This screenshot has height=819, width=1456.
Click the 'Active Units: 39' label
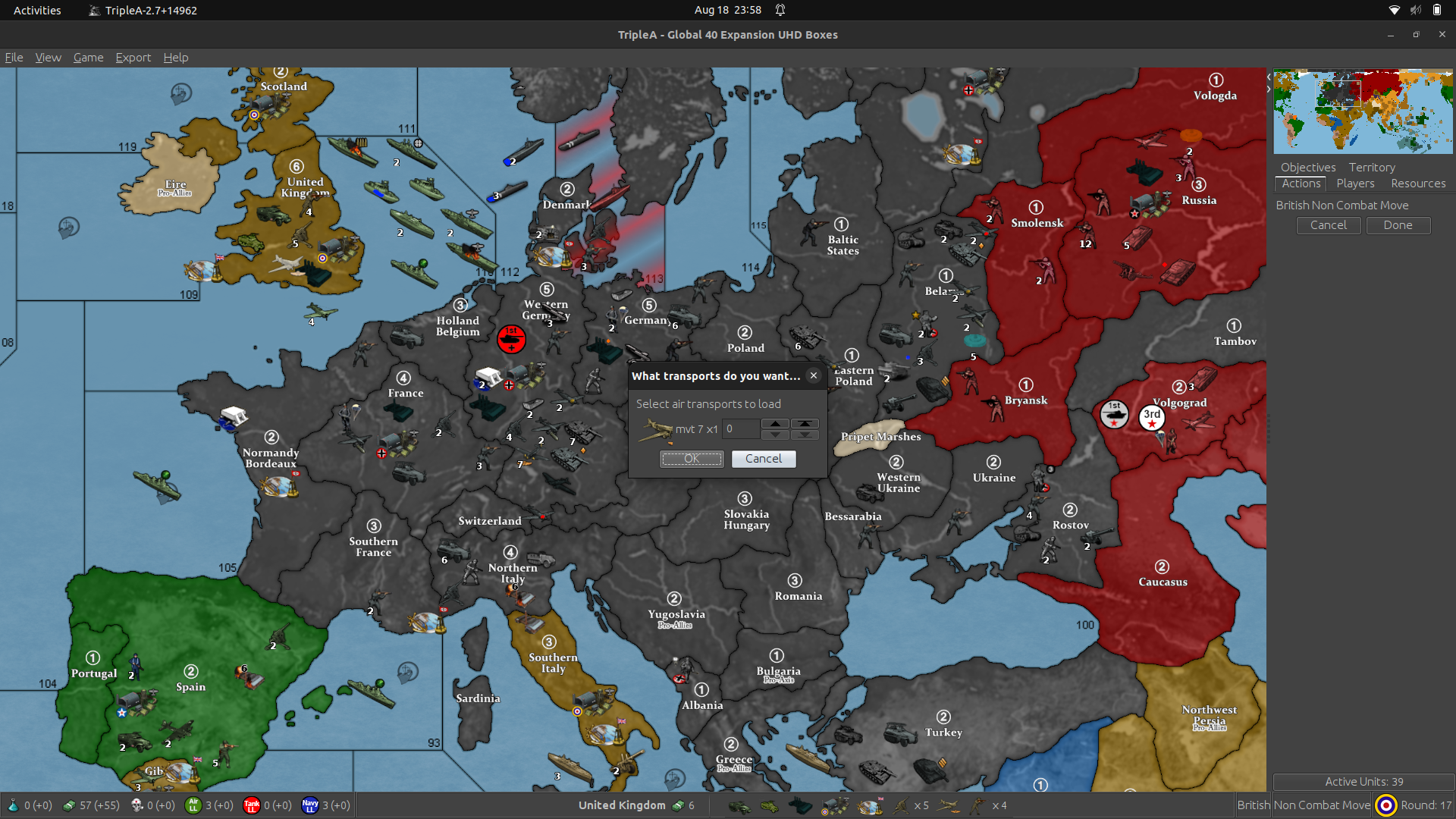(1363, 782)
